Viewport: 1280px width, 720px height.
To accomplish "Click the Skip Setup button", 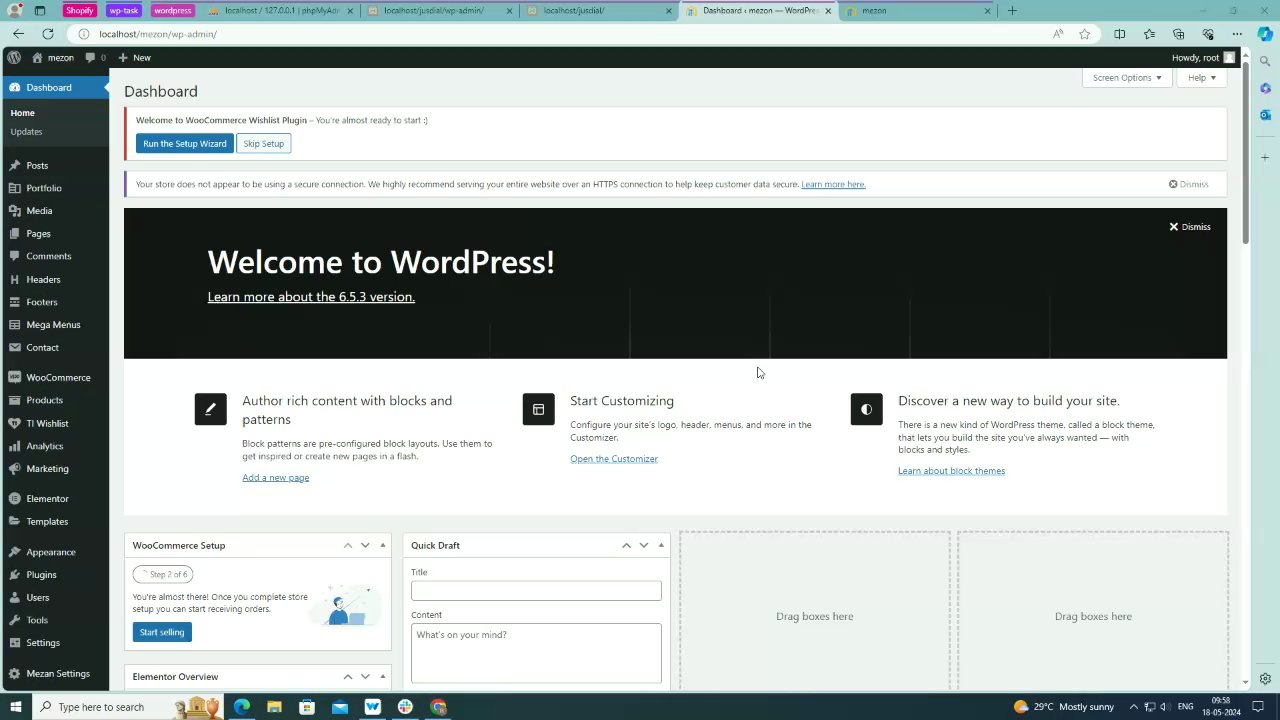I will pos(264,144).
